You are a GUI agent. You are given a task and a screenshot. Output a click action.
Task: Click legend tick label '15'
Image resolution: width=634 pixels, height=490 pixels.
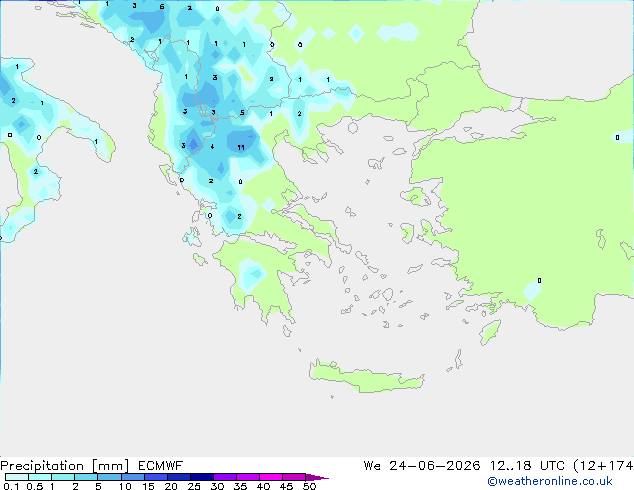(x=148, y=486)
